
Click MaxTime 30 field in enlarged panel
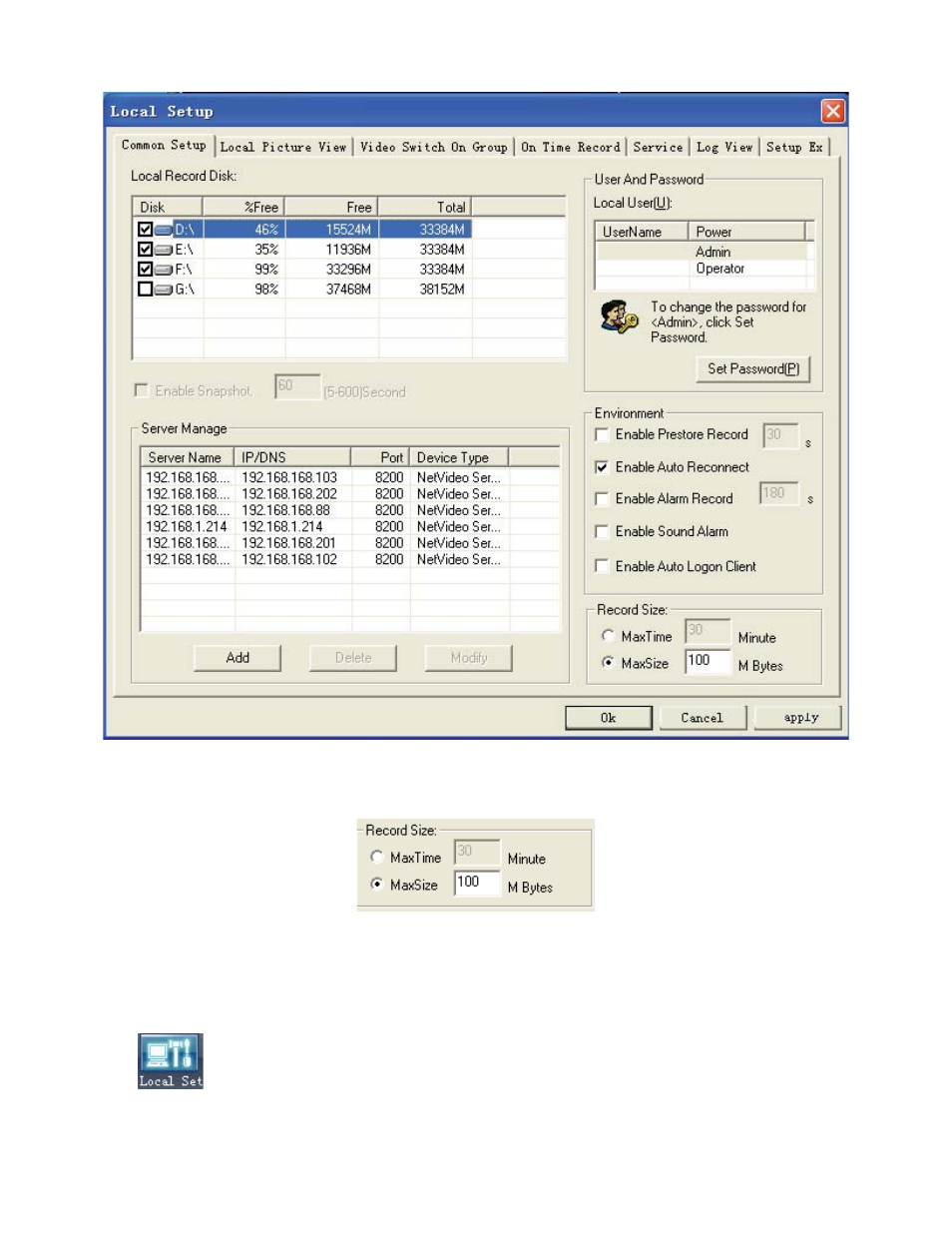tap(477, 852)
